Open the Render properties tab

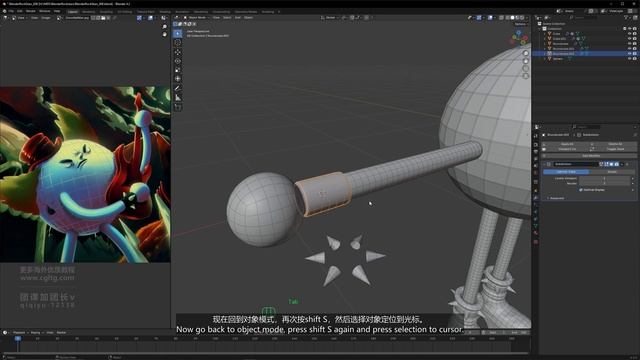536,144
